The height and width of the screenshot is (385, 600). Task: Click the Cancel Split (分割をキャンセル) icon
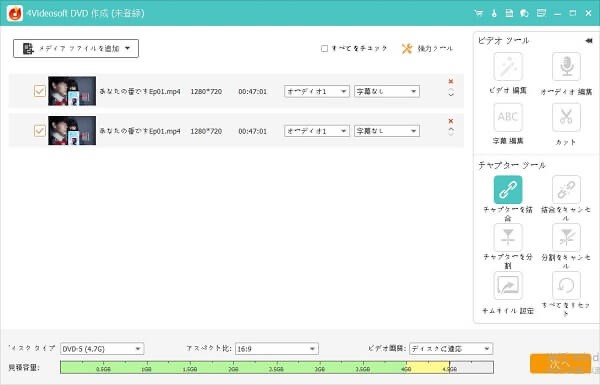pos(566,237)
